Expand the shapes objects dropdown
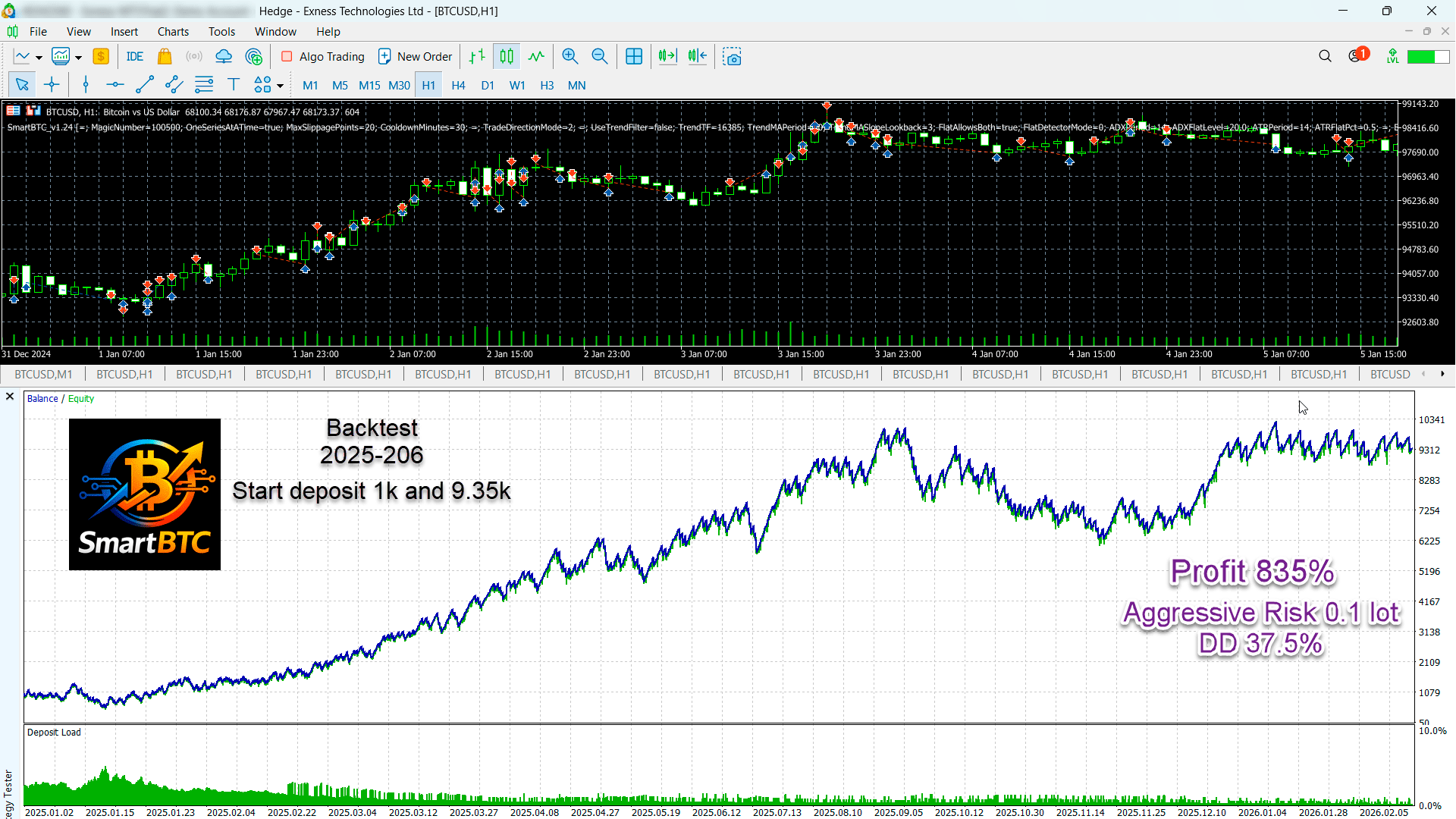The height and width of the screenshot is (819, 1456). point(280,86)
